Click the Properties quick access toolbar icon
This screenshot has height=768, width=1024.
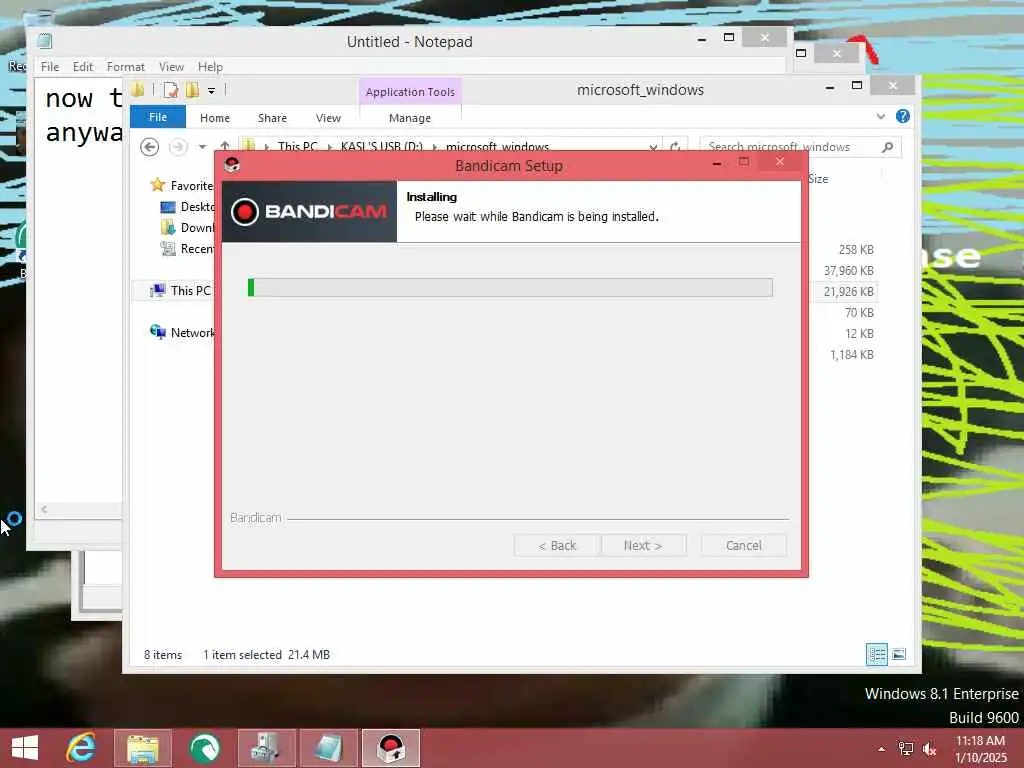pyautogui.click(x=170, y=90)
